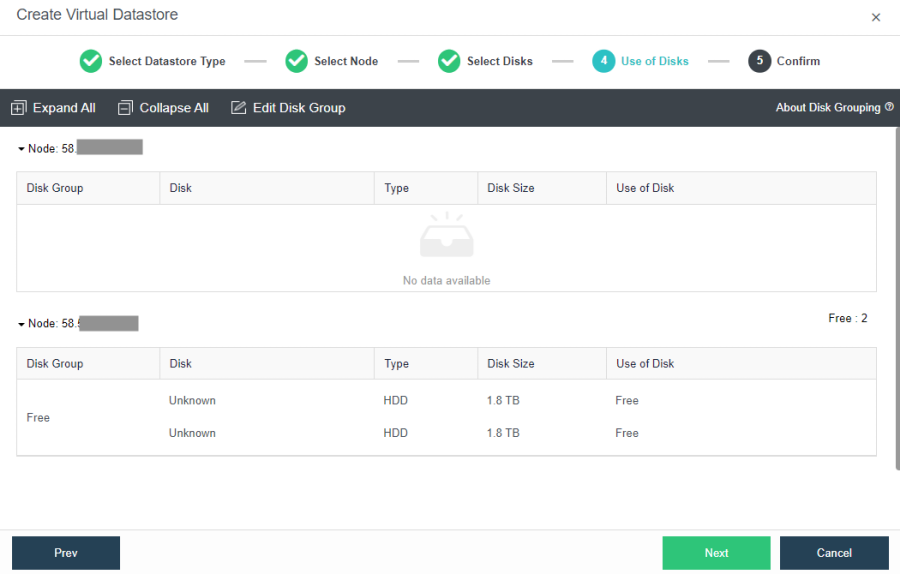Click the step 4 circle icon
The width and height of the screenshot is (900, 574).
pos(603,61)
